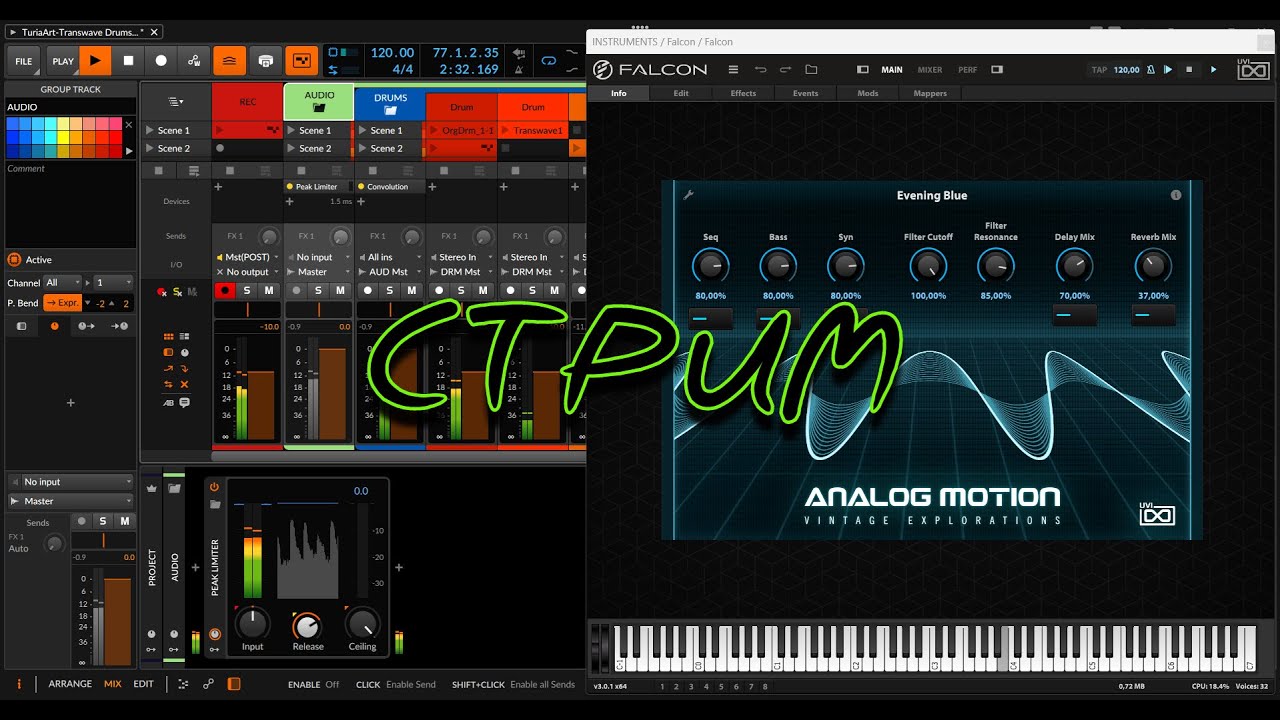Toggle clip launcher overdub button
This screenshot has width=1280, height=720.
(x=265, y=61)
